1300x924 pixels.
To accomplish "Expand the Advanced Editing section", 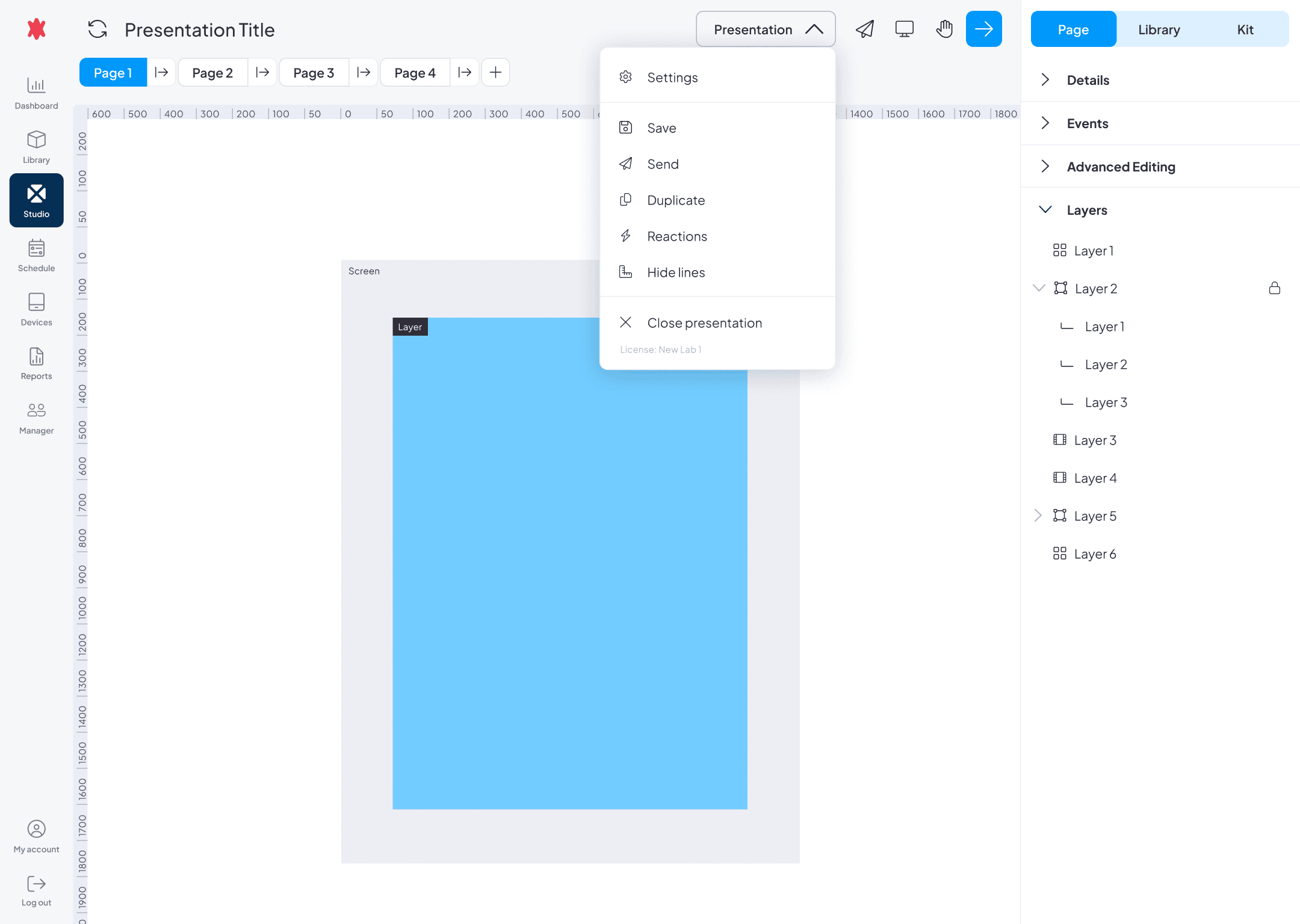I will tap(1120, 167).
